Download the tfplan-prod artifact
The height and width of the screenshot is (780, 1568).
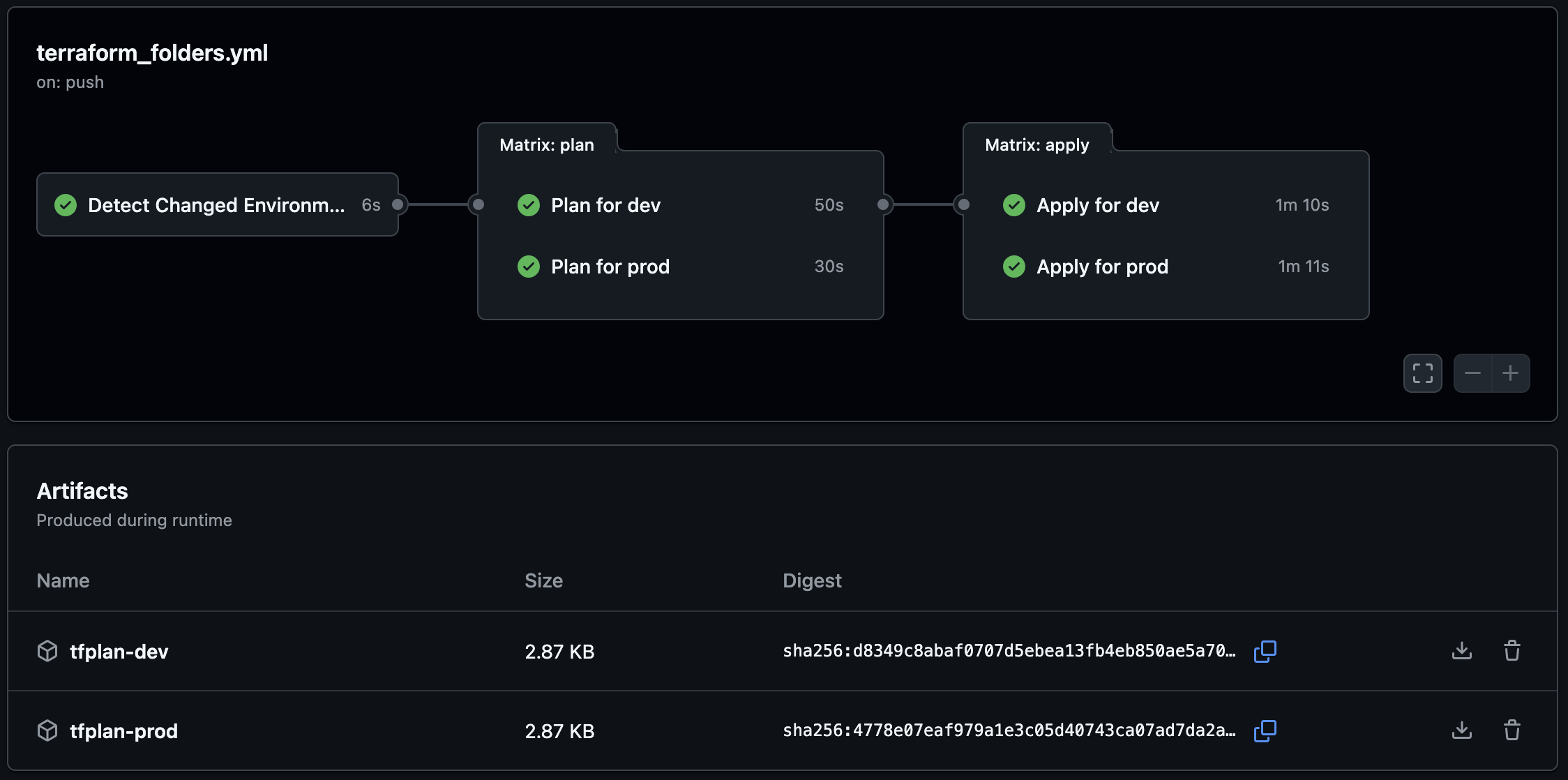1461,730
